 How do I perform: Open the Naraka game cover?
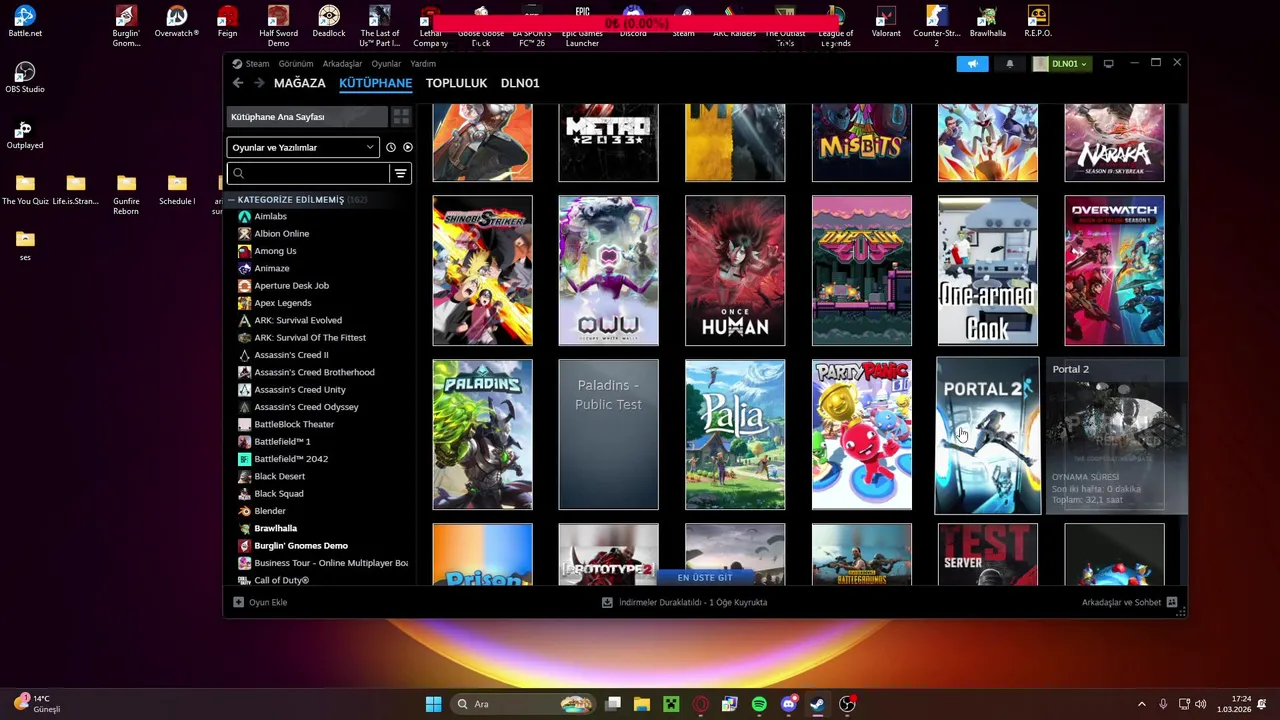(1114, 142)
